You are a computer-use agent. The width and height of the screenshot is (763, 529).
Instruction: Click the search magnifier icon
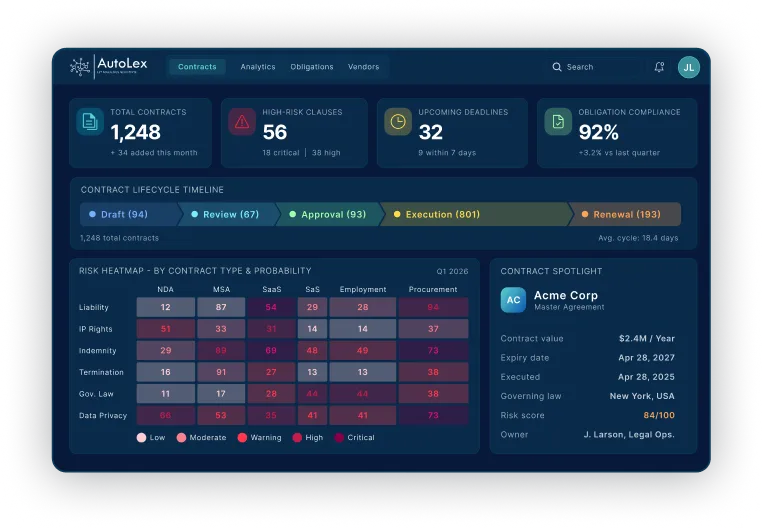[x=557, y=67]
